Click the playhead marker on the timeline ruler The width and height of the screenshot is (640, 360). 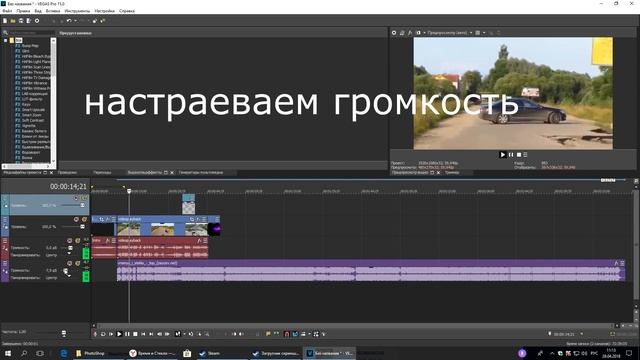coord(129,191)
